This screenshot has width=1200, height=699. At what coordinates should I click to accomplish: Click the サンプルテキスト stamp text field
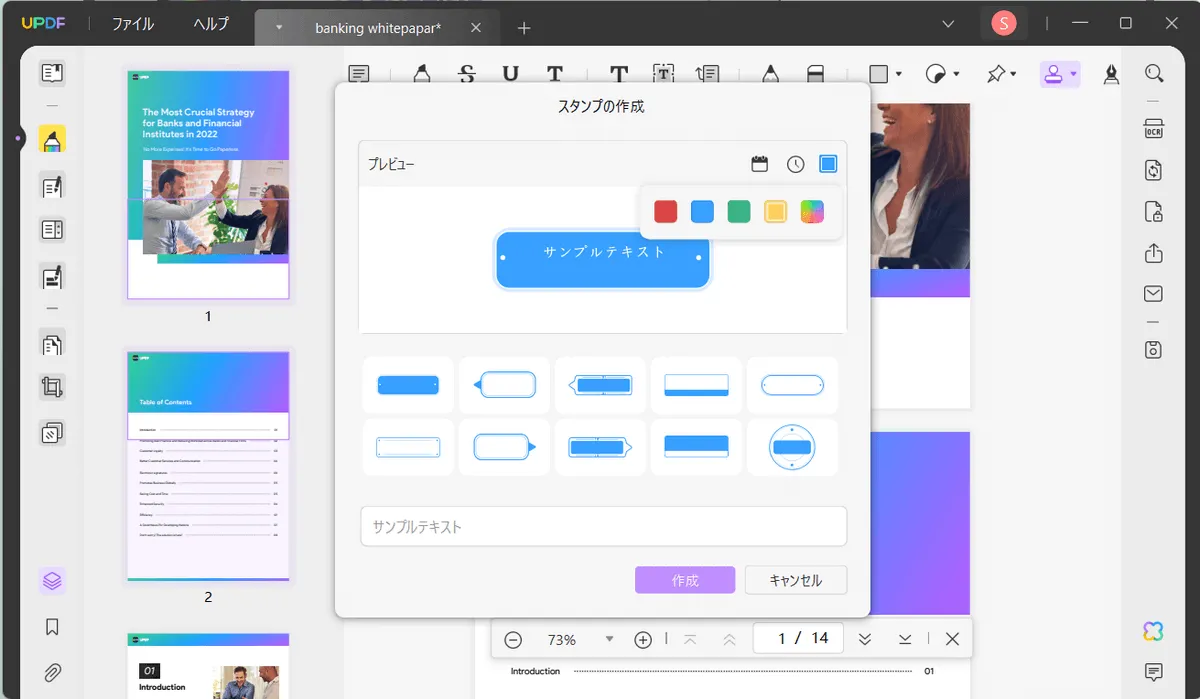[x=603, y=526]
